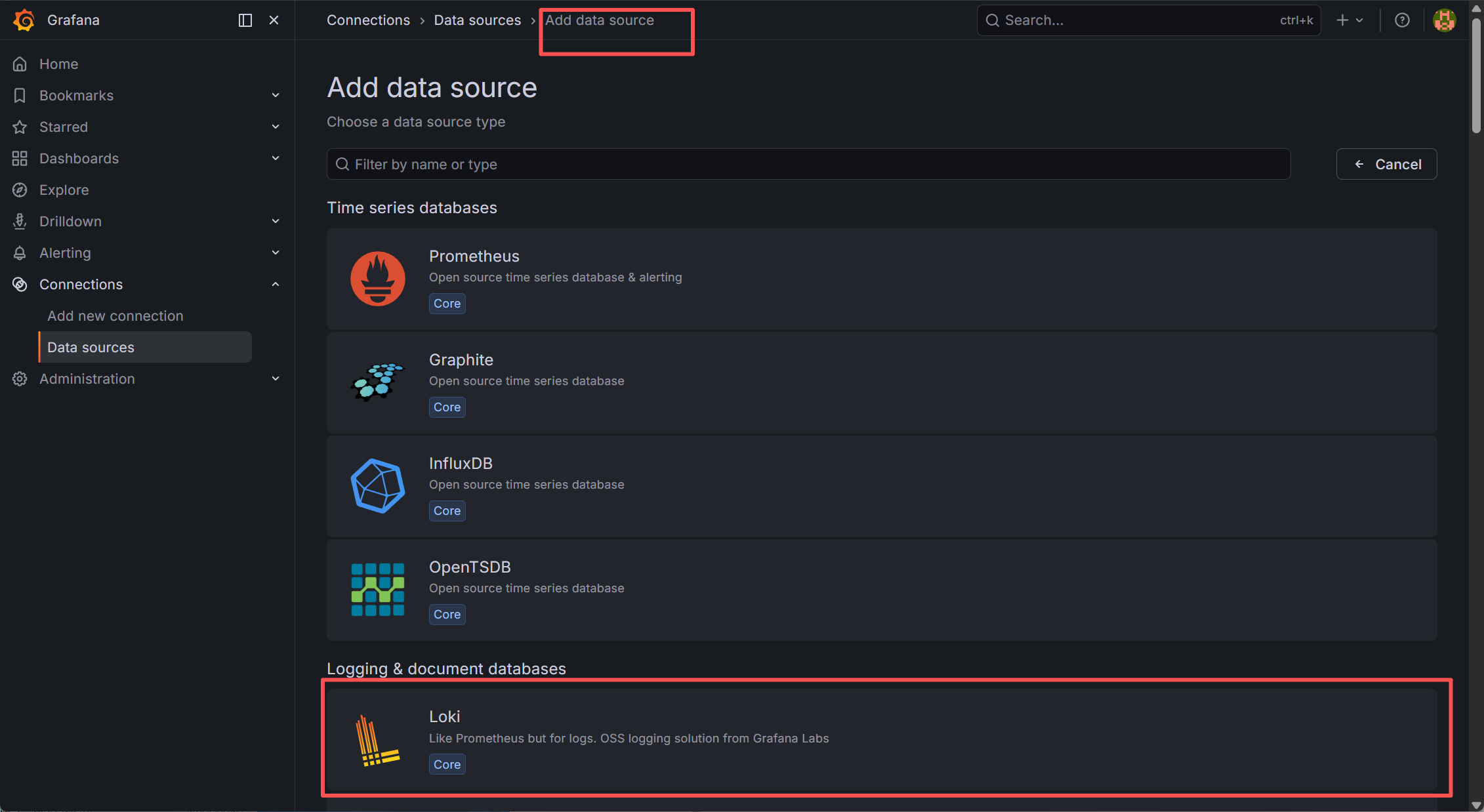
Task: Select the Graphite data source
Action: pos(882,382)
